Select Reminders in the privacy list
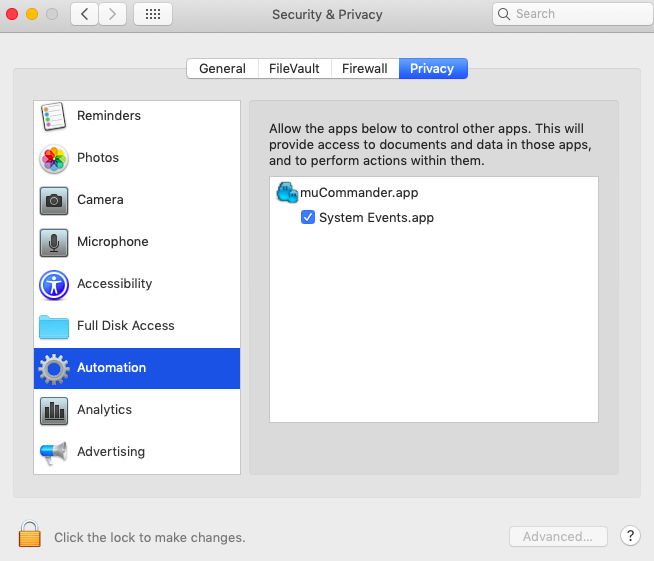The image size is (654, 561). (x=137, y=116)
